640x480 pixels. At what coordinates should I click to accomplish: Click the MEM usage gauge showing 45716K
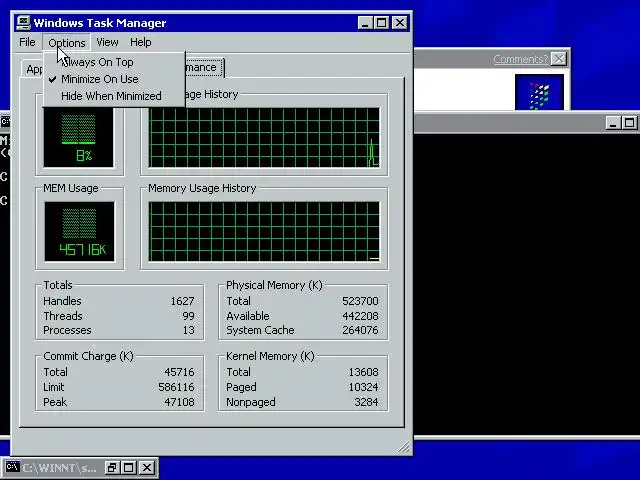(x=79, y=231)
